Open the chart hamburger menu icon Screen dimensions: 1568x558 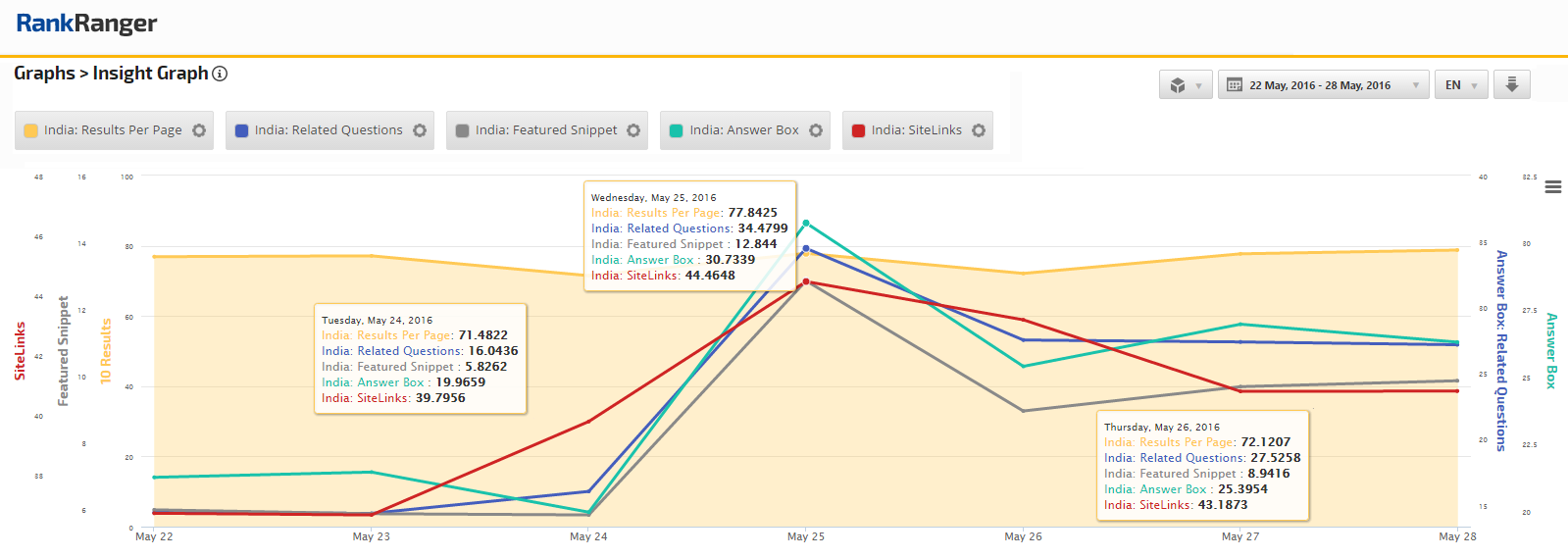click(1553, 187)
